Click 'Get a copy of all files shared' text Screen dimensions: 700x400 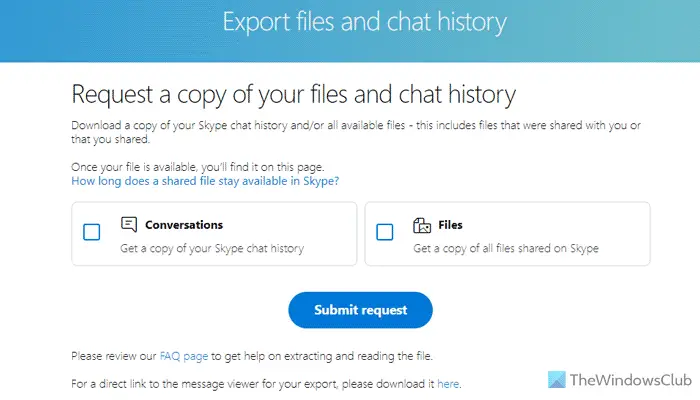click(506, 249)
